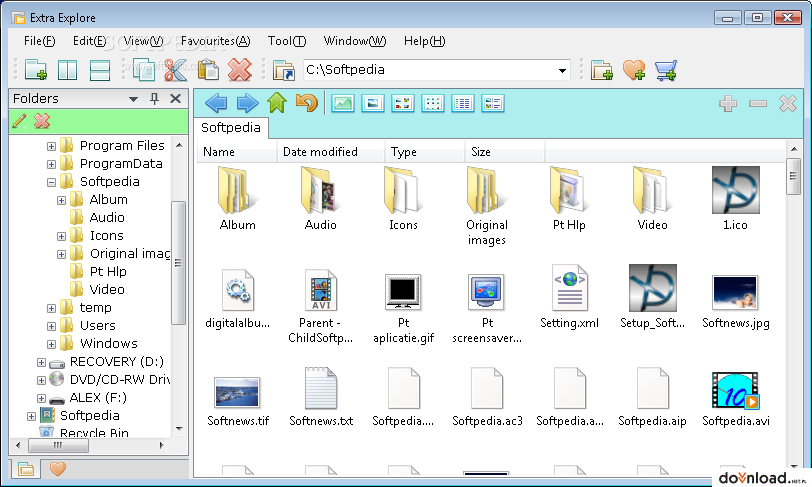The height and width of the screenshot is (487, 812).
Task: Go back with the blue left arrow
Action: point(216,104)
